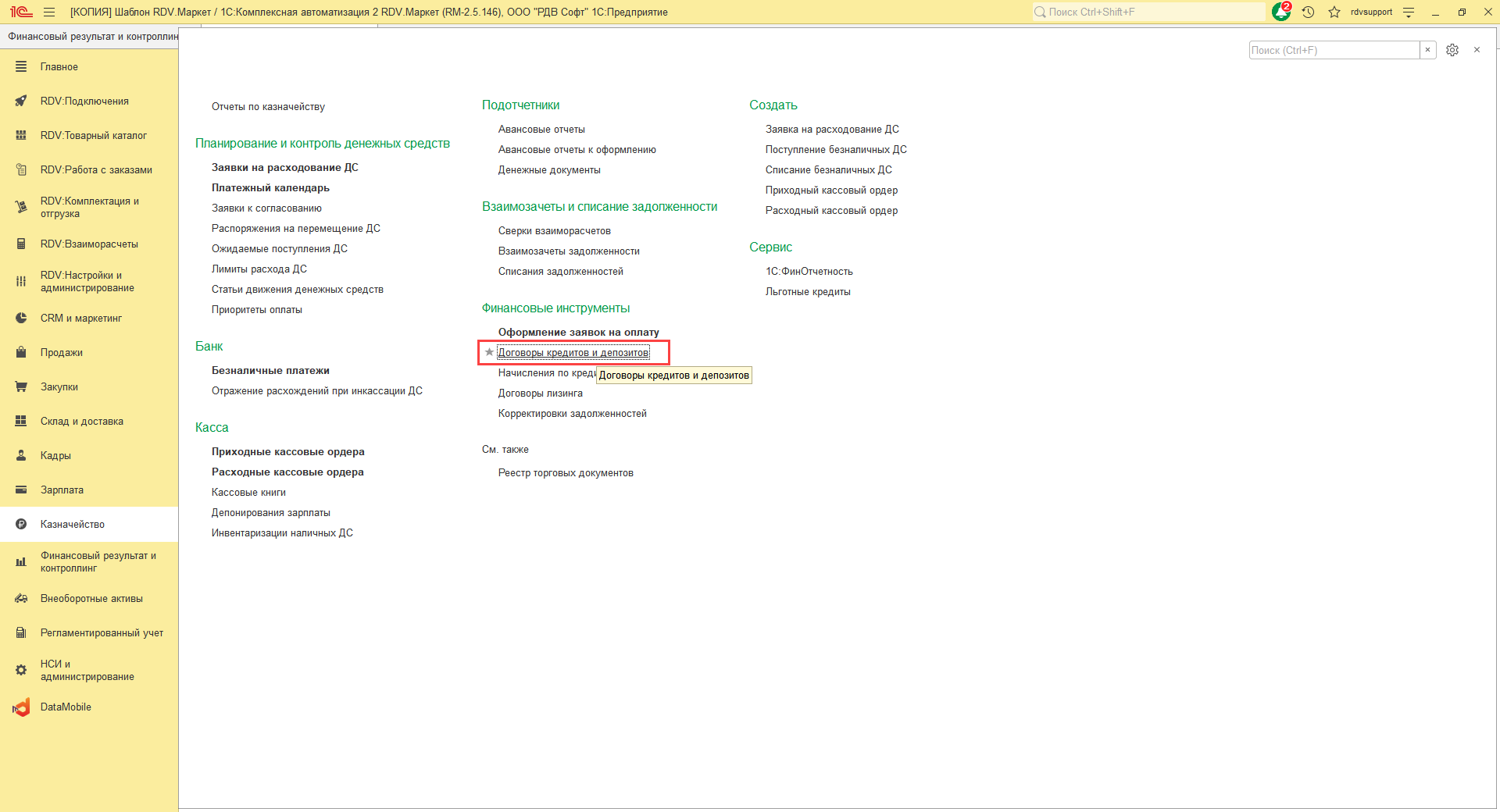Click the RDV:Настройки и администрирование icon
Screen dimensions: 1500x812
21,281
